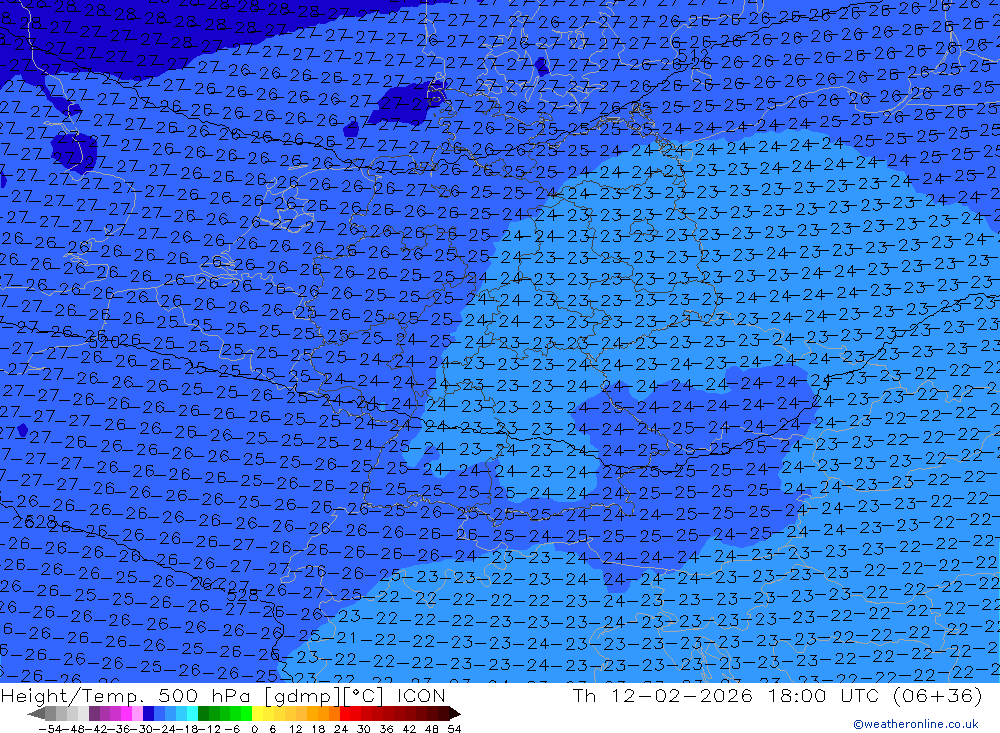Image resolution: width=1000 pixels, height=733 pixels.
Task: Pick the dark purple swatch at -42
Action: 94,713
